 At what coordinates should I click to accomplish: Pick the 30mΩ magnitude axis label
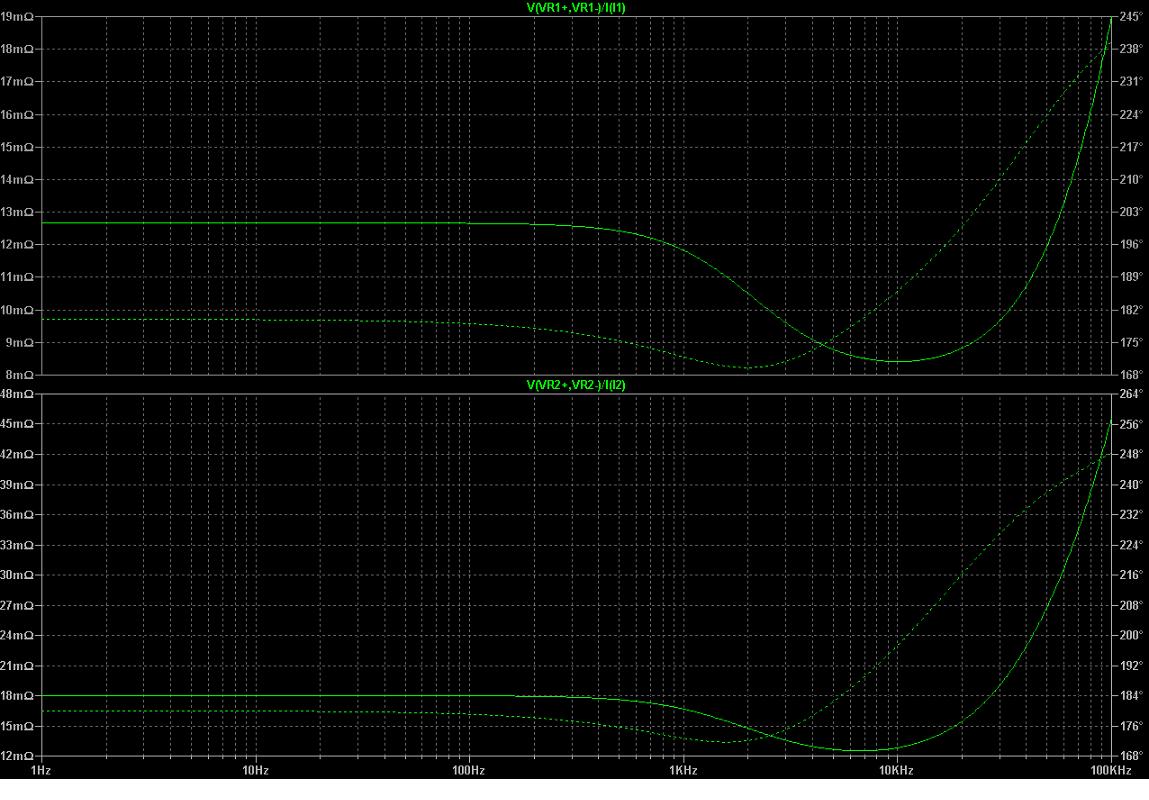click(17, 575)
